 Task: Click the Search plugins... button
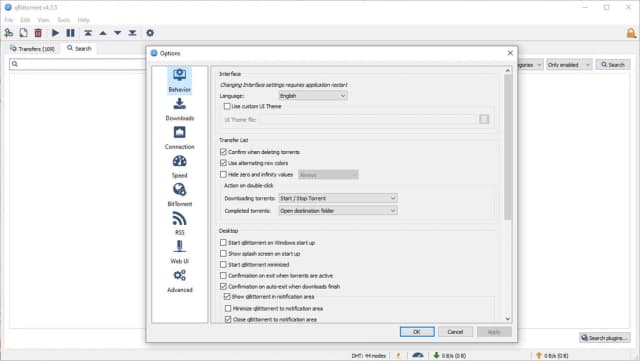pyautogui.click(x=604, y=338)
